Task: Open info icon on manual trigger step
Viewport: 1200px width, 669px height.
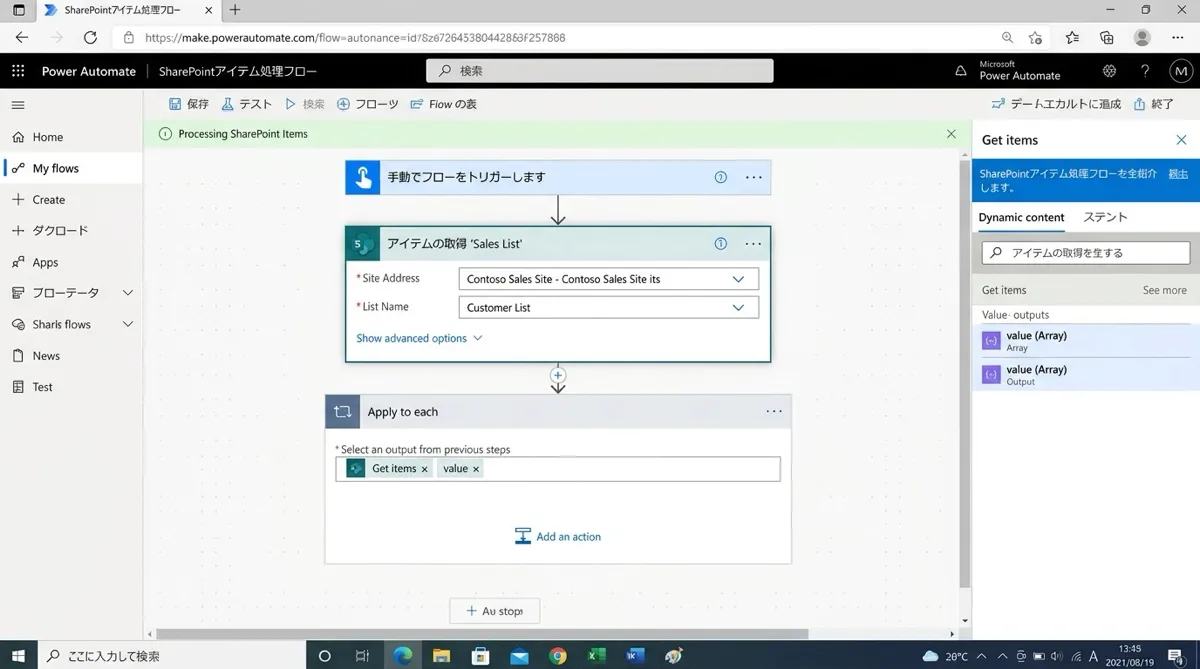Action: coord(720,177)
